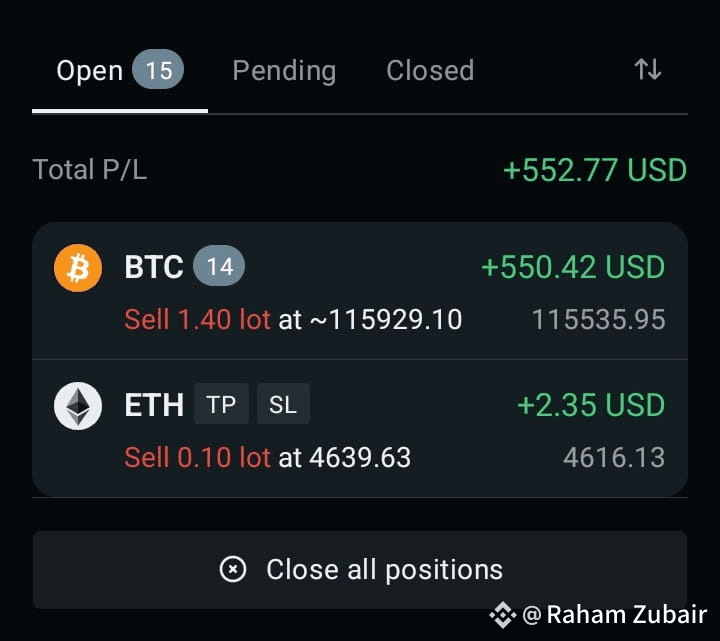Expand the BTC grouped positions badge 14
Viewport: 720px width, 641px height.
(x=219, y=266)
